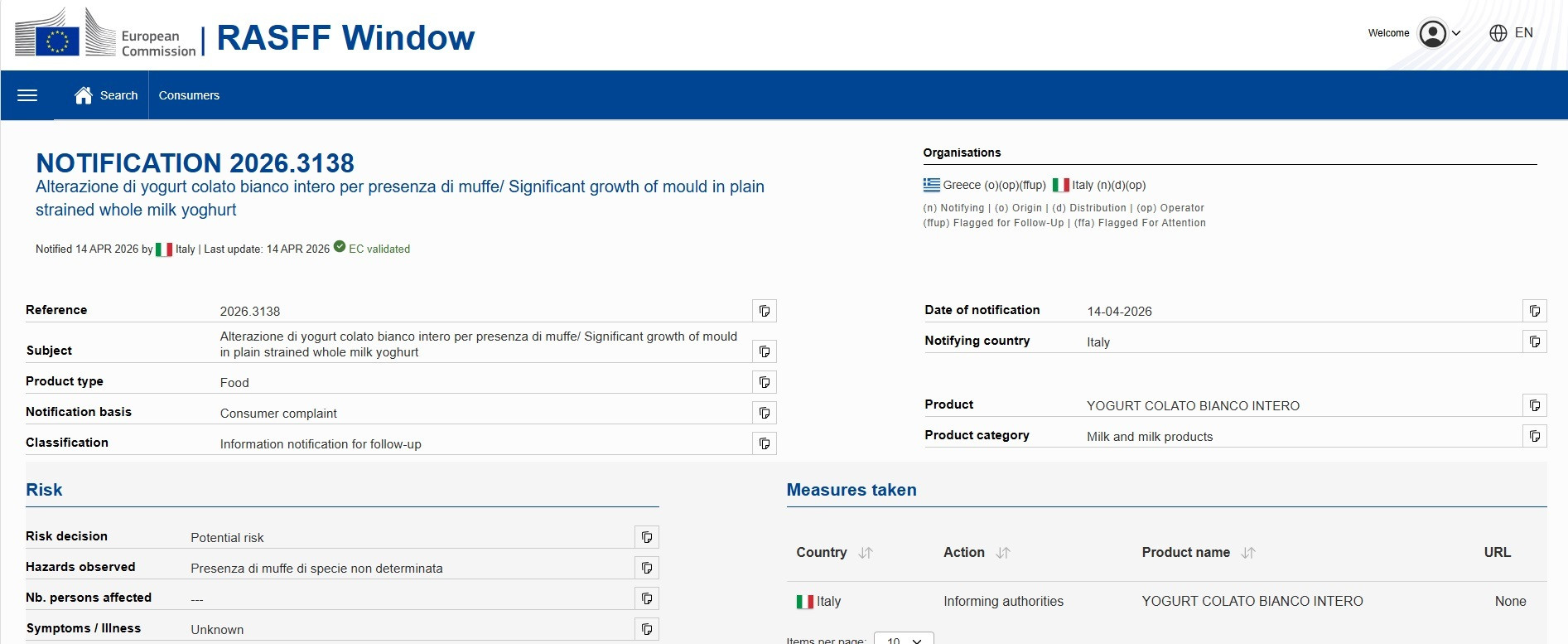Click the Measures taken section heading

[x=852, y=490]
